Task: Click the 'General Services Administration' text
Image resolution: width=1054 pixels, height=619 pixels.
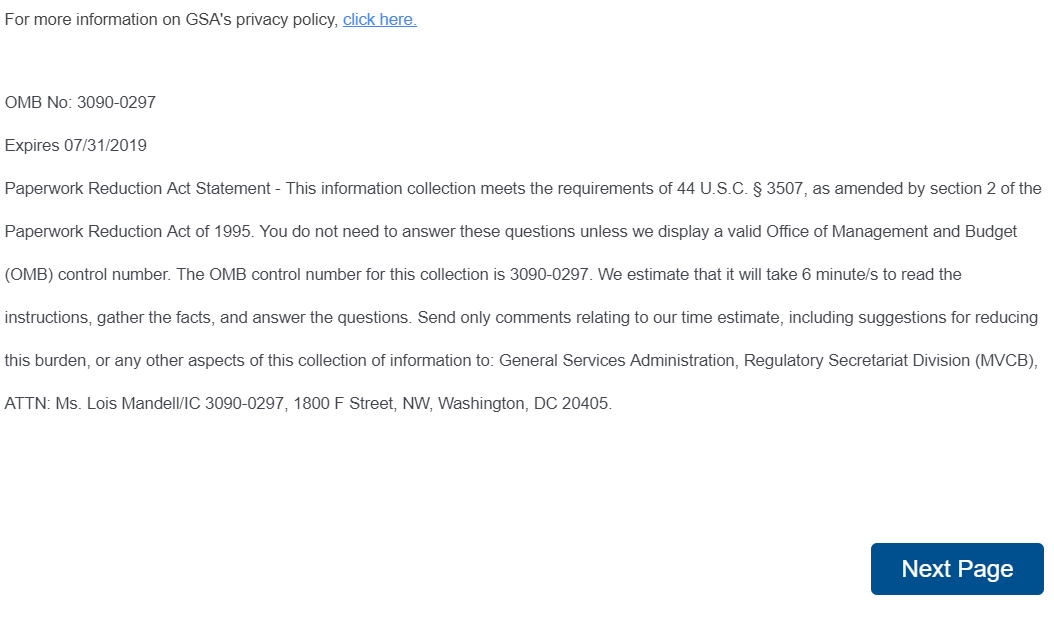Action: (616, 360)
